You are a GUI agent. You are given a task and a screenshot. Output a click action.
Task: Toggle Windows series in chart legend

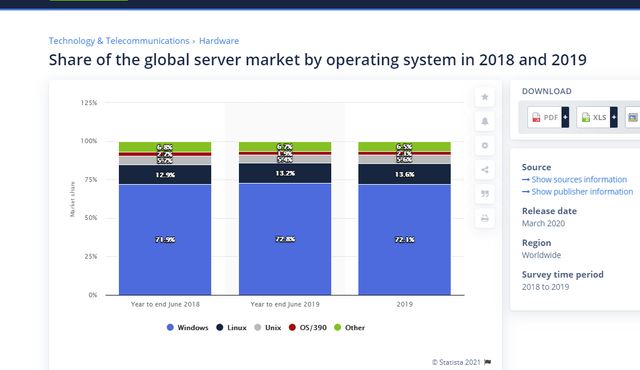click(x=188, y=328)
